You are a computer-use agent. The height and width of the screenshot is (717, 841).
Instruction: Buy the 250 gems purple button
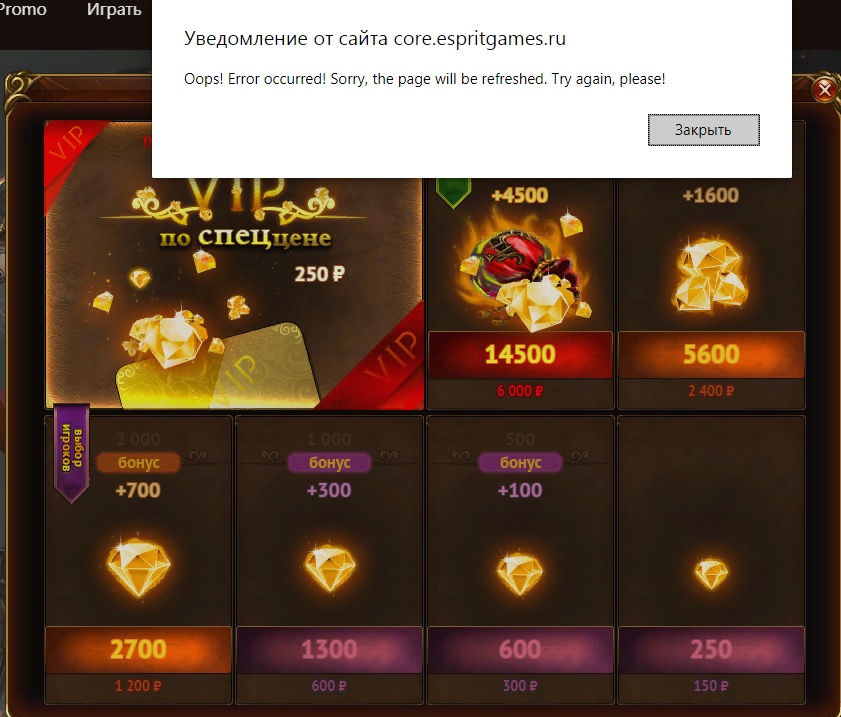[x=711, y=649]
